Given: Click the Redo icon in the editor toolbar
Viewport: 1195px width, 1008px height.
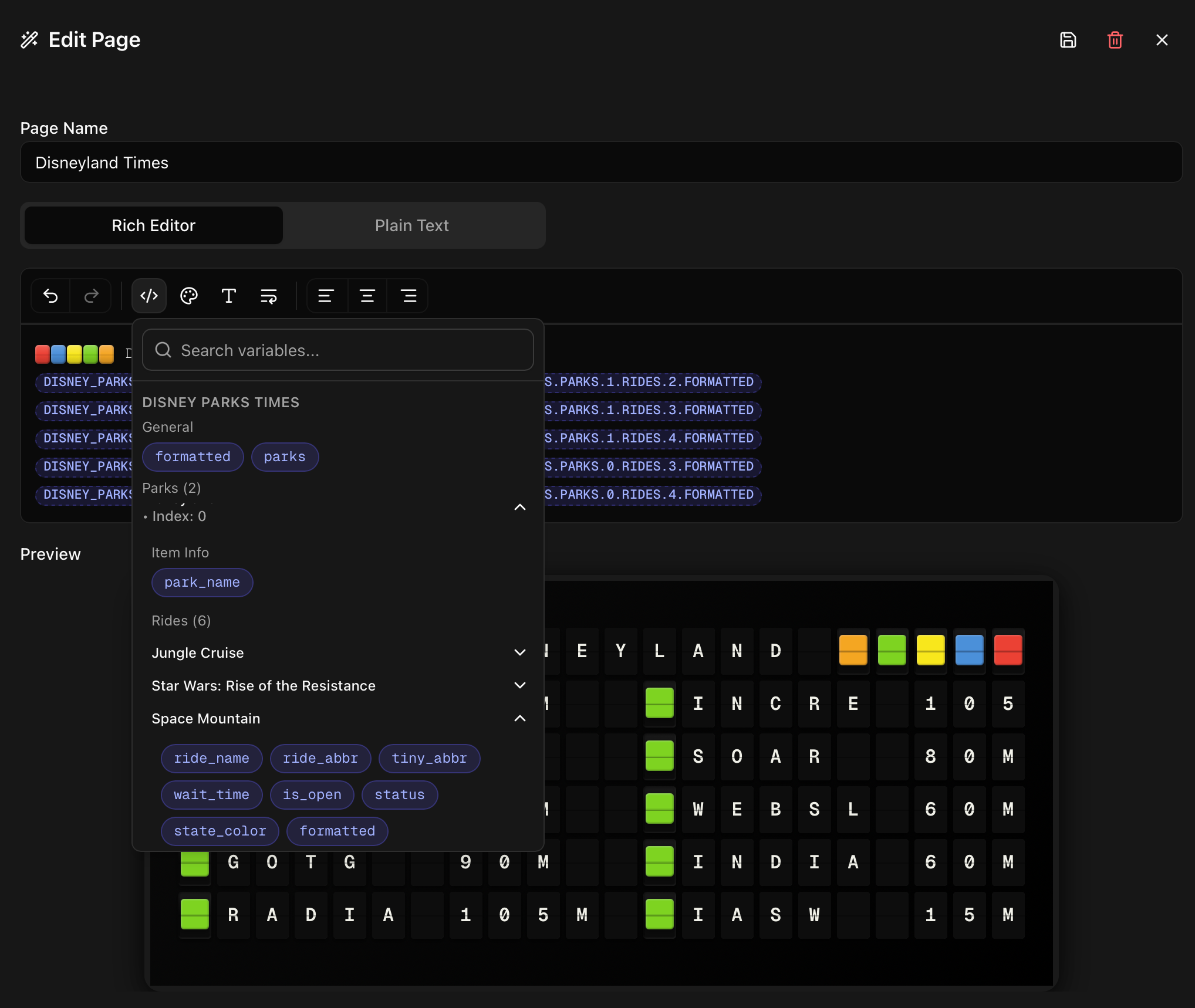Looking at the screenshot, I should (90, 296).
